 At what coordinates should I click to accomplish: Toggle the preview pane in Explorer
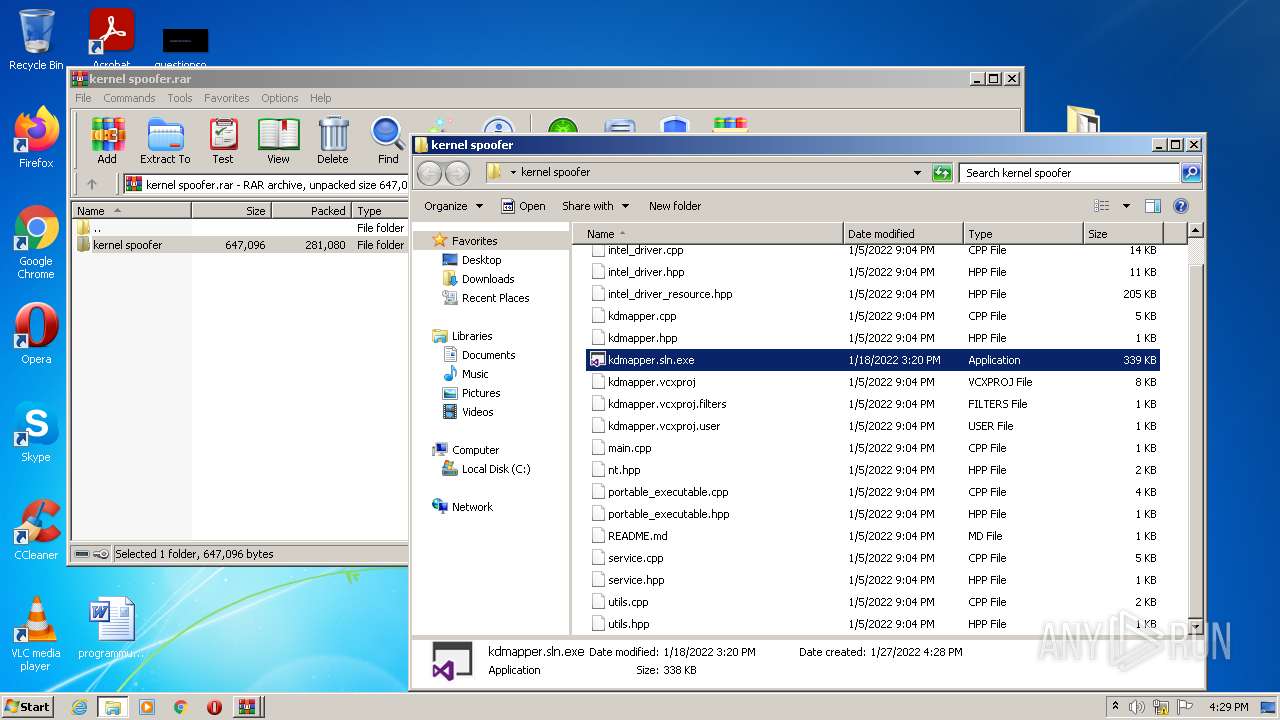click(1152, 206)
